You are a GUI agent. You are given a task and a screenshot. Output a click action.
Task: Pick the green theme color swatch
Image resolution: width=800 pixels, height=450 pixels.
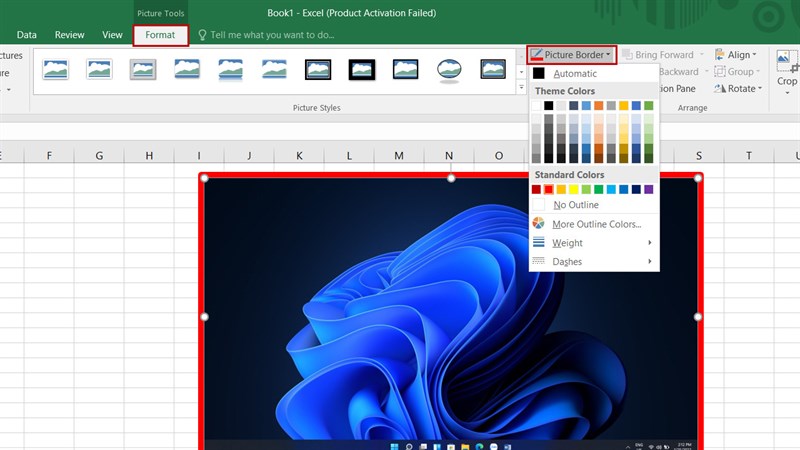(x=648, y=106)
